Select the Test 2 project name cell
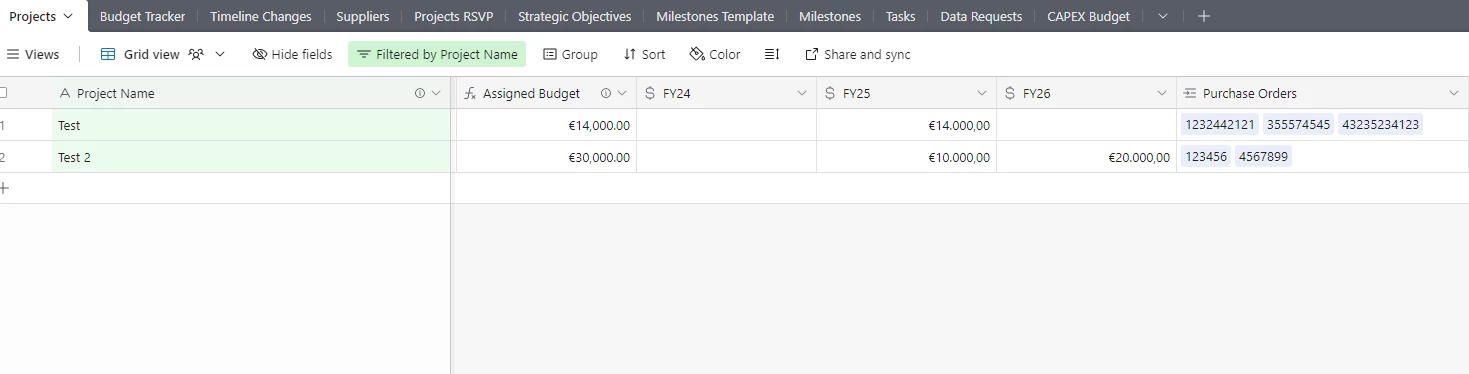This screenshot has height=374, width=1469. (251, 157)
